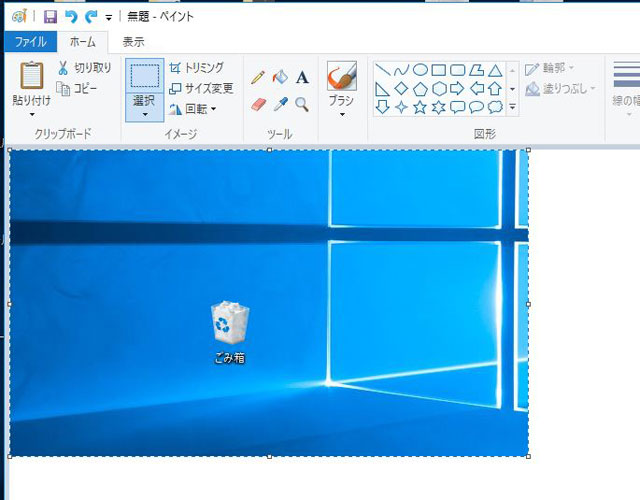Redo the last undone action

pyautogui.click(x=91, y=17)
